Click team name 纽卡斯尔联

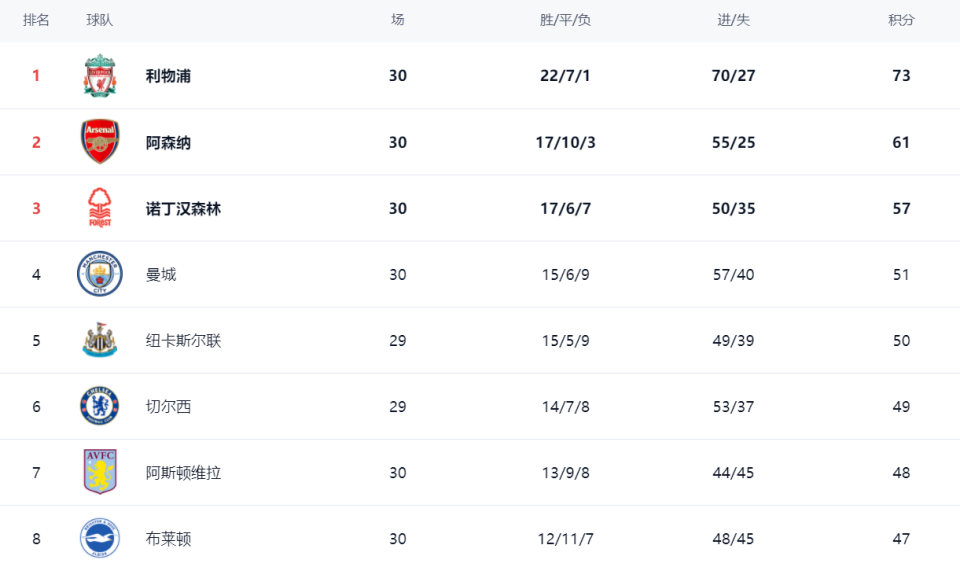183,340
